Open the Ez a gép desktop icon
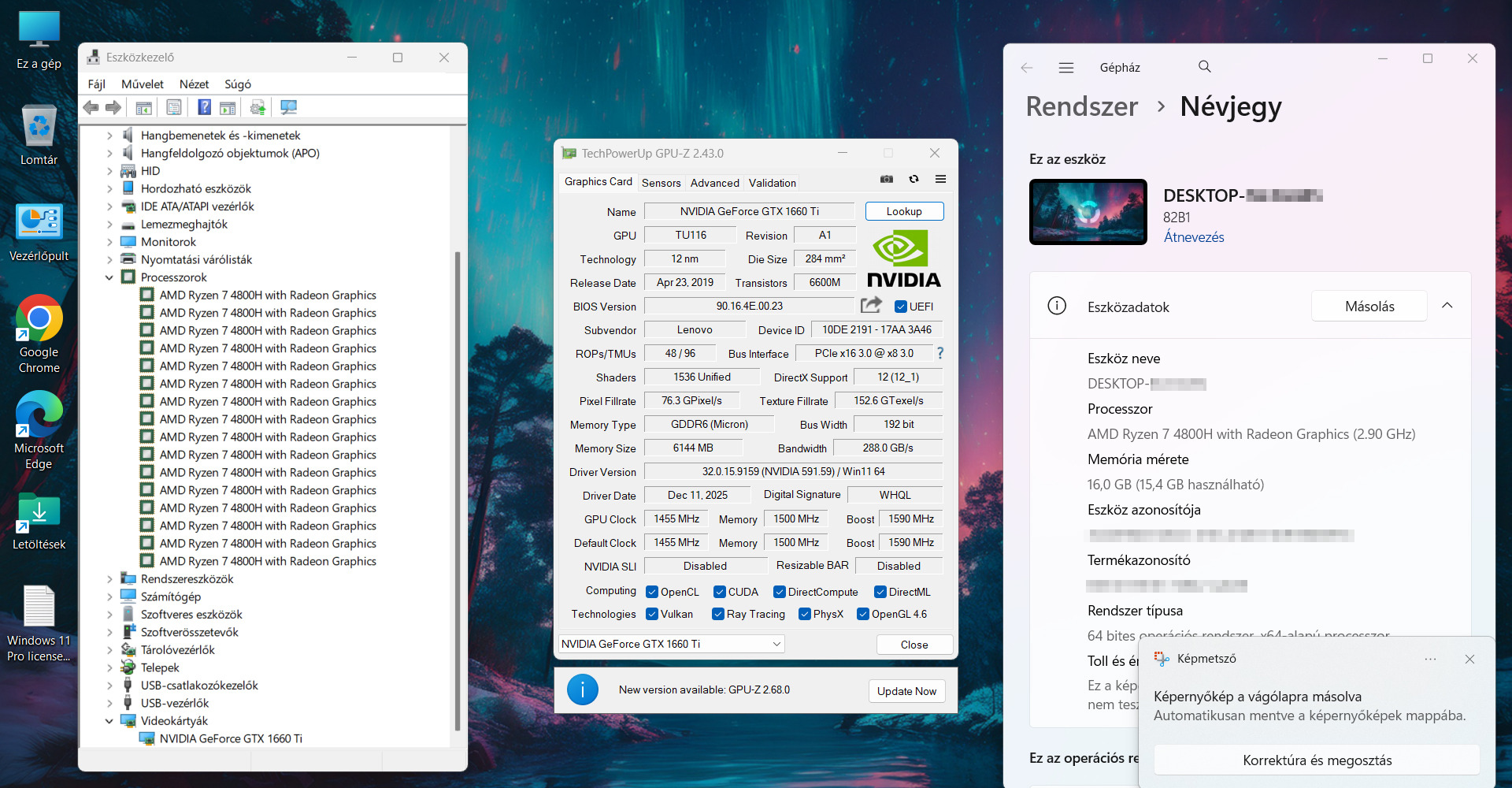Image resolution: width=1512 pixels, height=788 pixels. (x=39, y=40)
